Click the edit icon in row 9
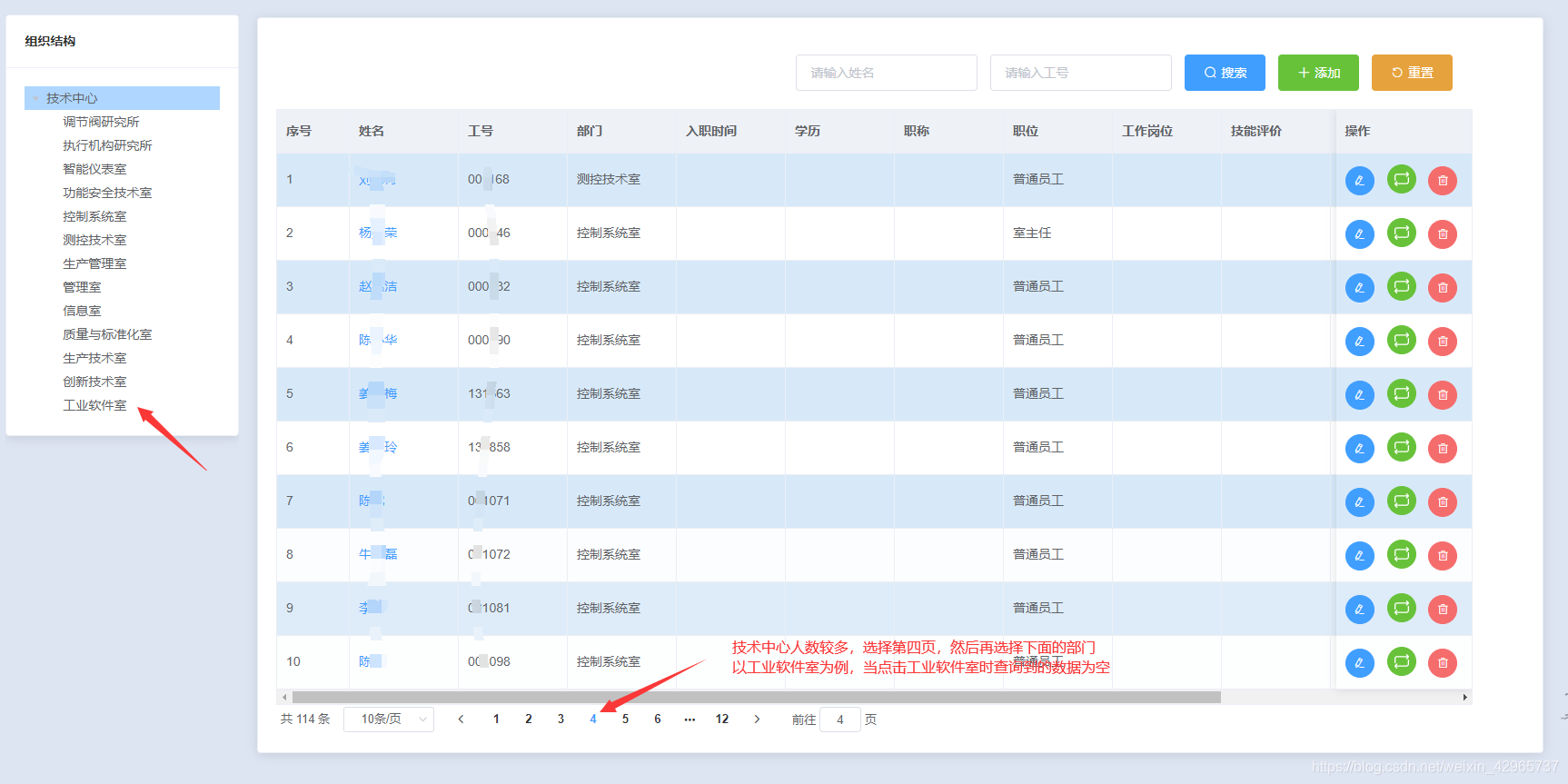This screenshot has height=784, width=1568. [1359, 610]
